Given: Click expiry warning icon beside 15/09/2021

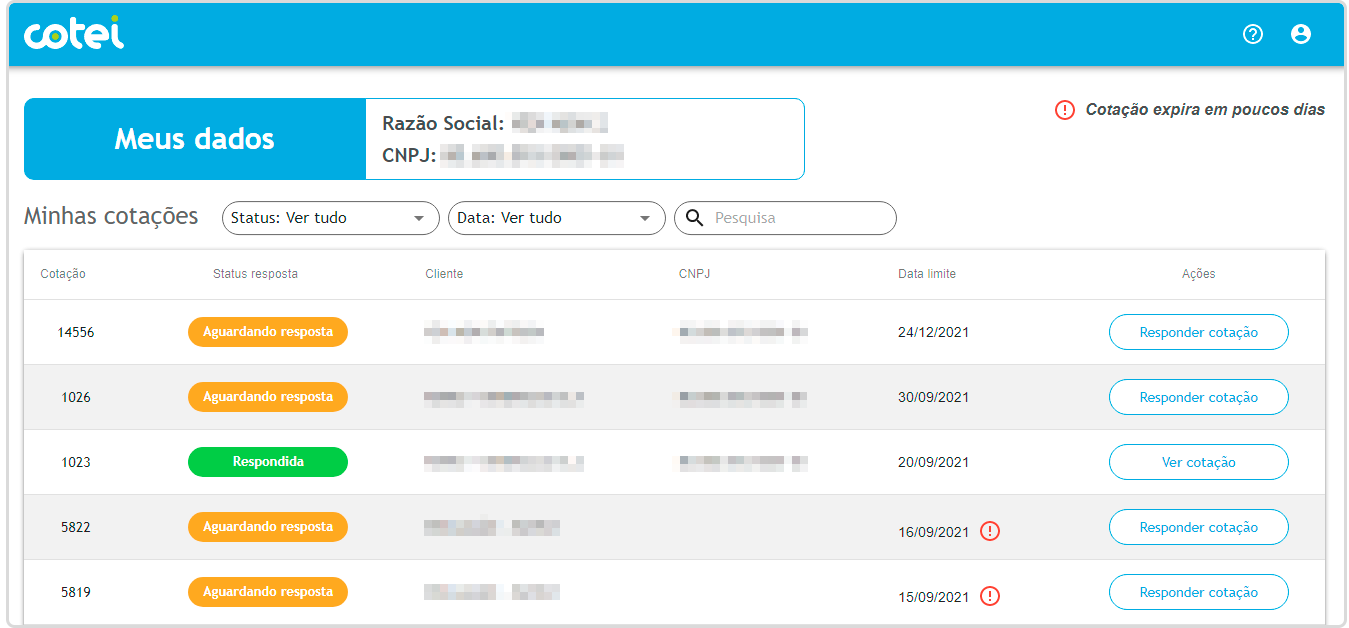Looking at the screenshot, I should coord(990,596).
